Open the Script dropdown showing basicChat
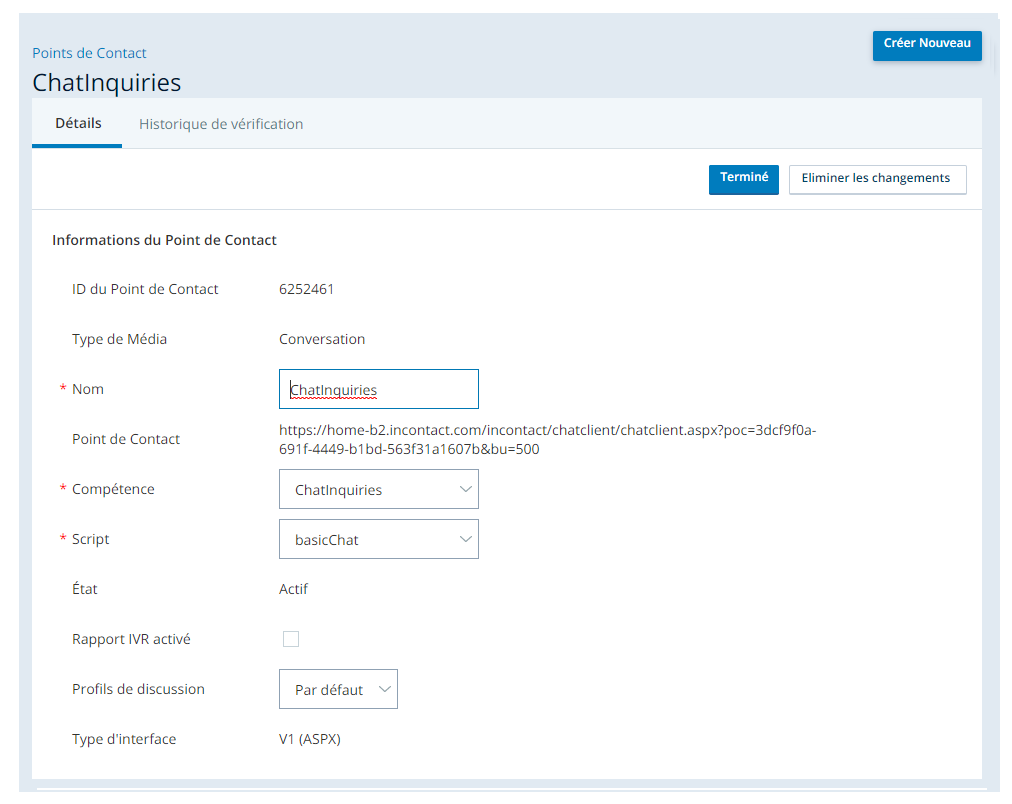 [x=378, y=539]
